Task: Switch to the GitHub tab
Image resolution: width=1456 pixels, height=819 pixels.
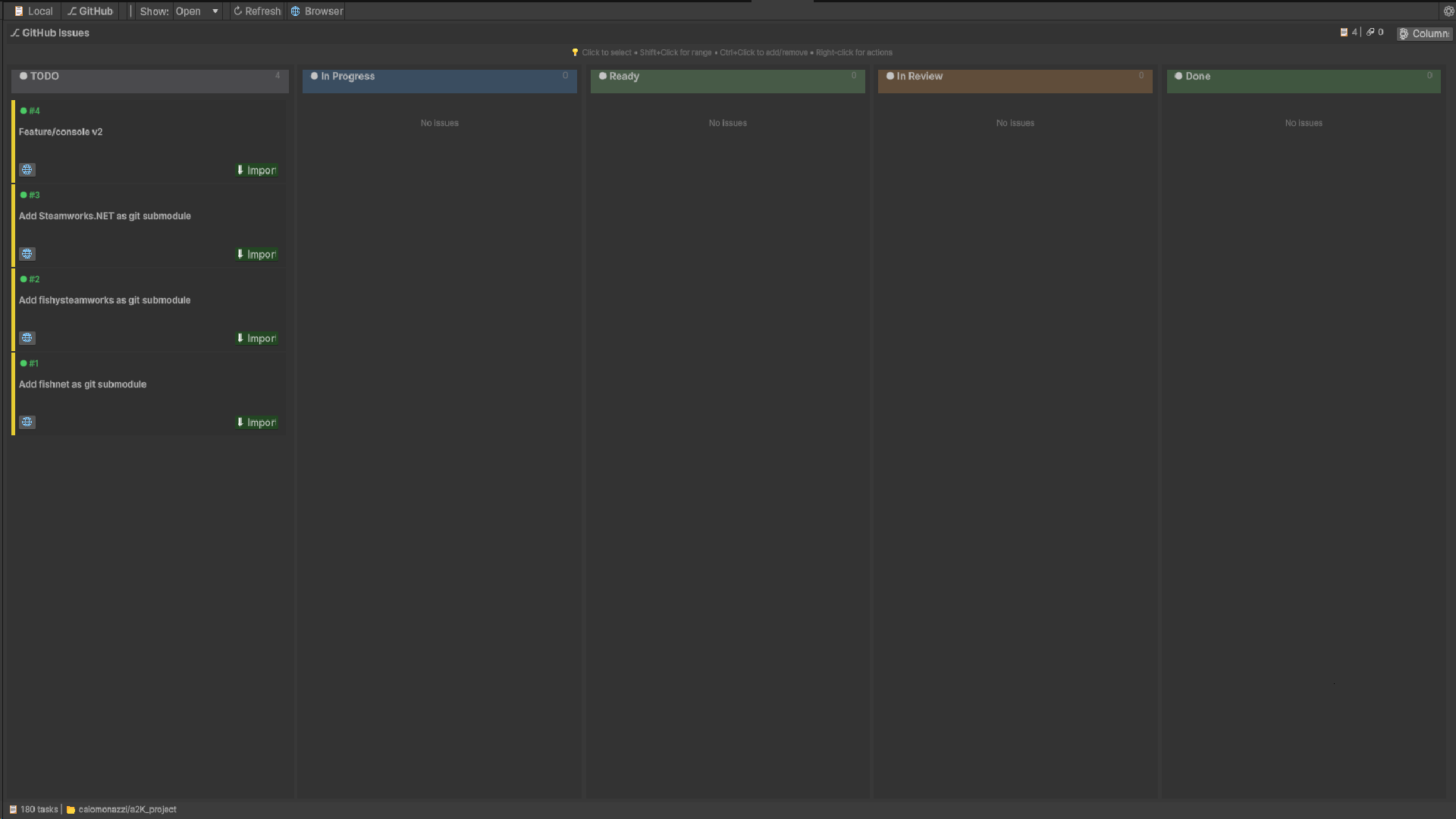Action: pyautogui.click(x=90, y=11)
